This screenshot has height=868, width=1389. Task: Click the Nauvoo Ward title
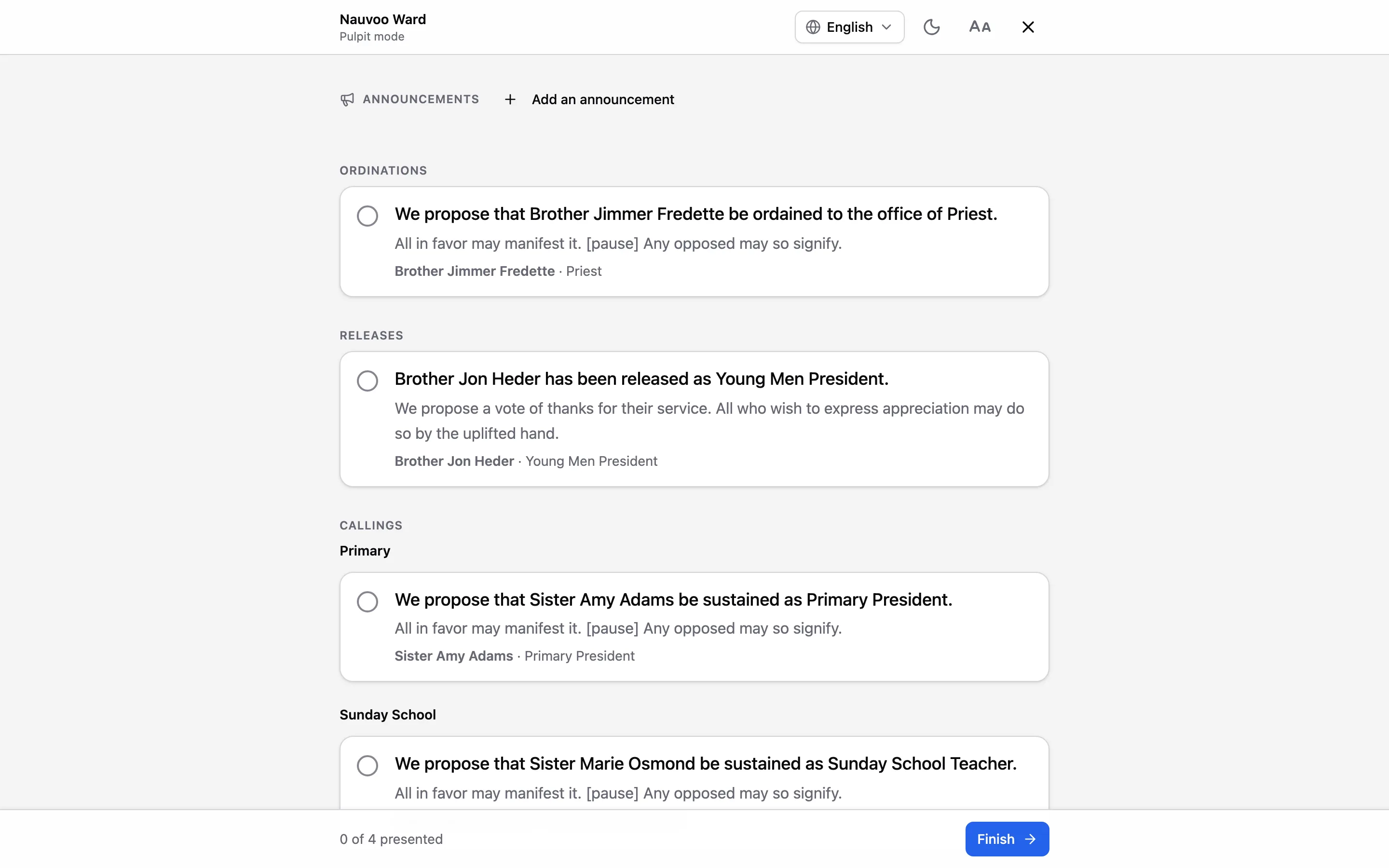click(383, 19)
